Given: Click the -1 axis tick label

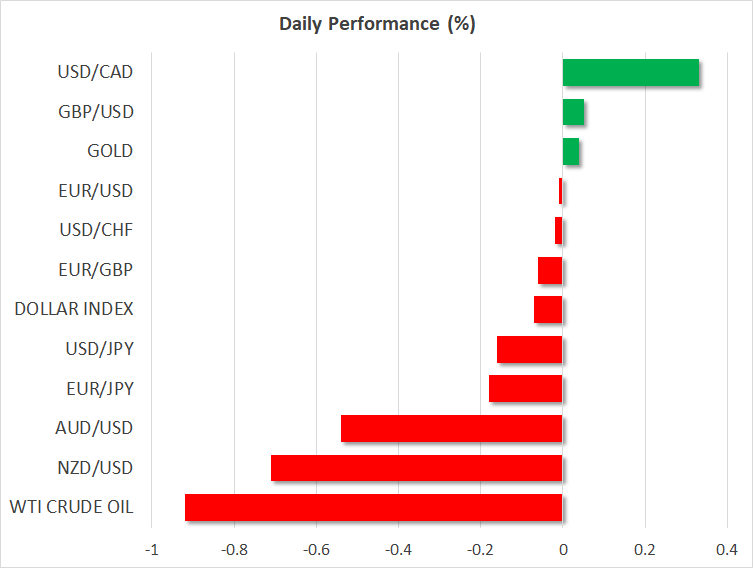Looking at the screenshot, I should click(152, 549).
